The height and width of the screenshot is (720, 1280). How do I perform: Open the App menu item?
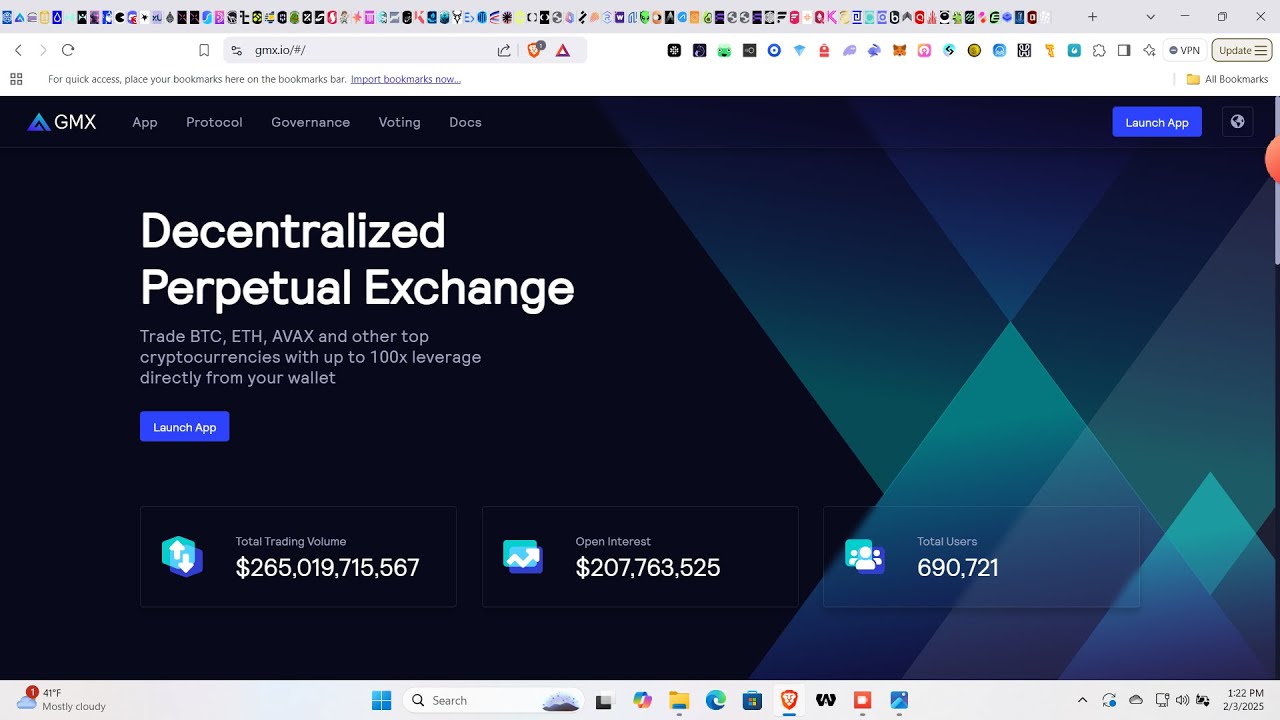[x=145, y=122]
